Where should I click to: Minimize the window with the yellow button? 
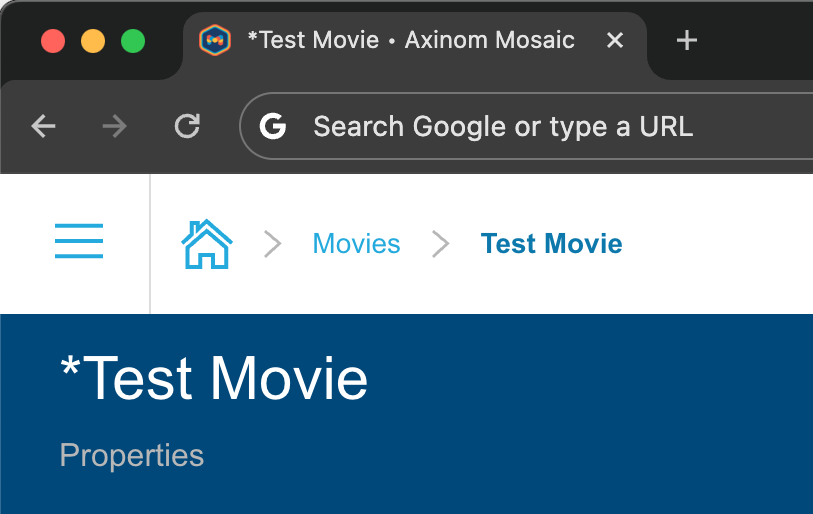click(93, 41)
